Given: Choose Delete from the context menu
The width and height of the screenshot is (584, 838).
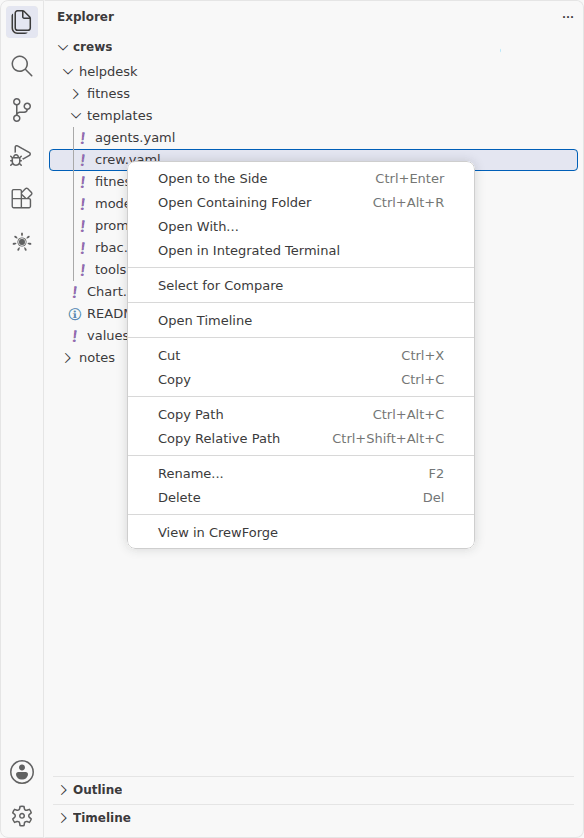Looking at the screenshot, I should click(x=301, y=498).
